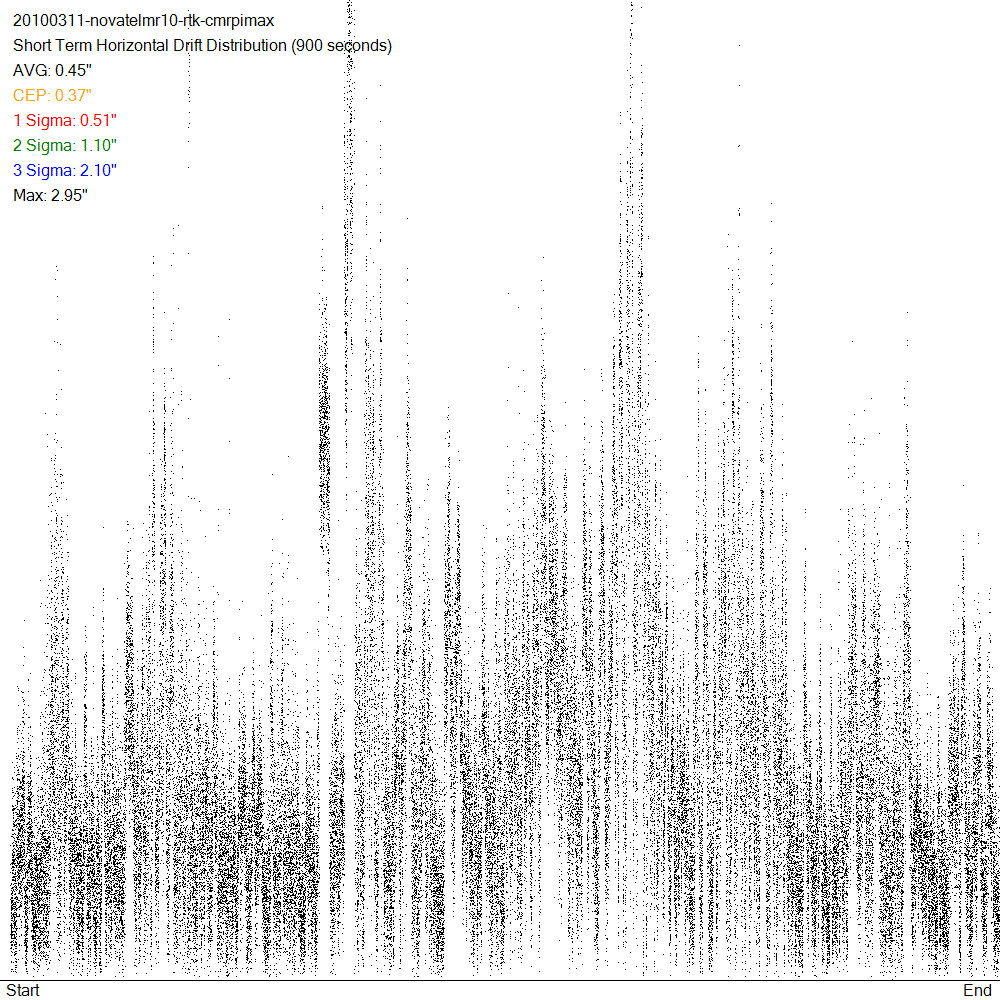Pick the green 2 Sigma: 1.10" label
Viewport: 1000px width, 1000px height.
point(65,146)
